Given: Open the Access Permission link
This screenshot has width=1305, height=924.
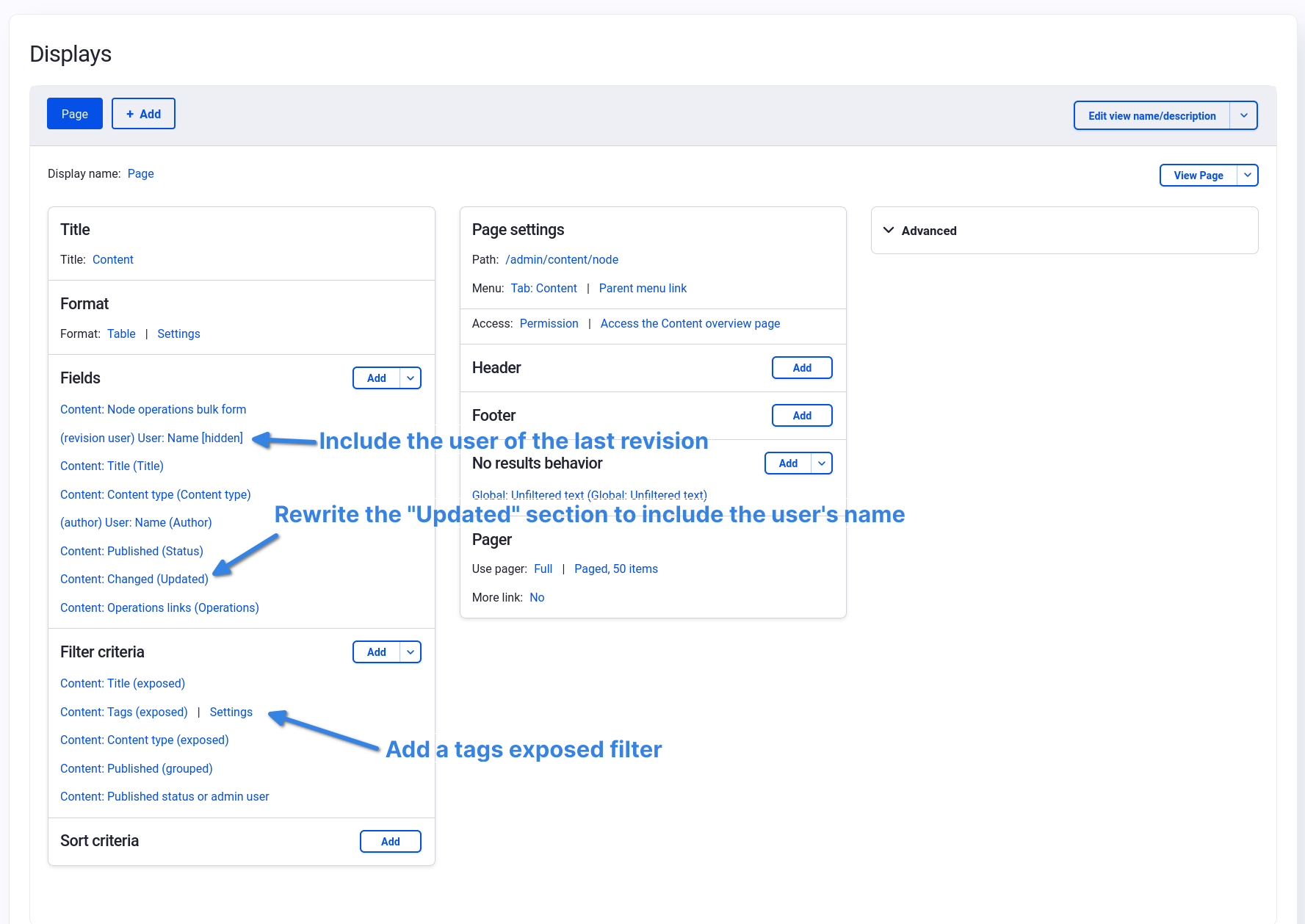Looking at the screenshot, I should click(x=549, y=324).
